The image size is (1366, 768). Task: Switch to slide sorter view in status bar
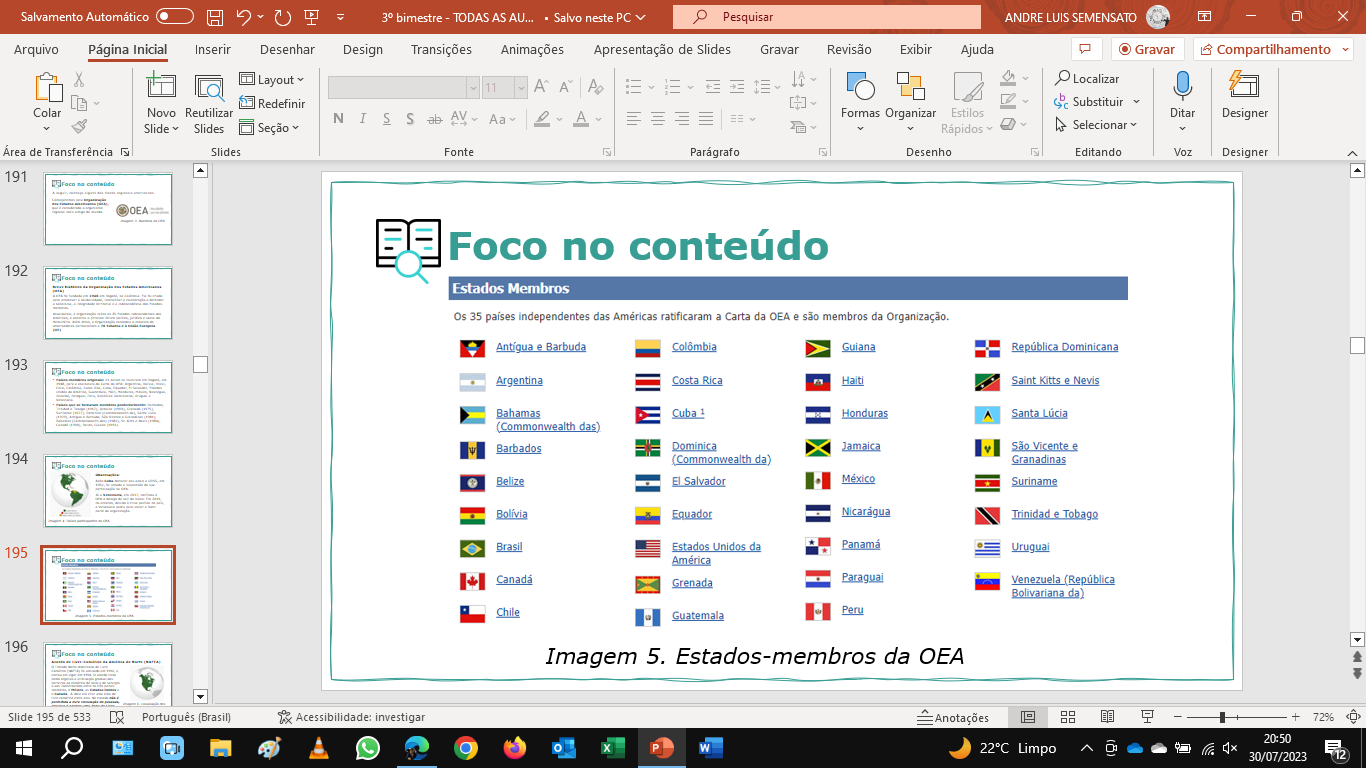[x=1068, y=717]
